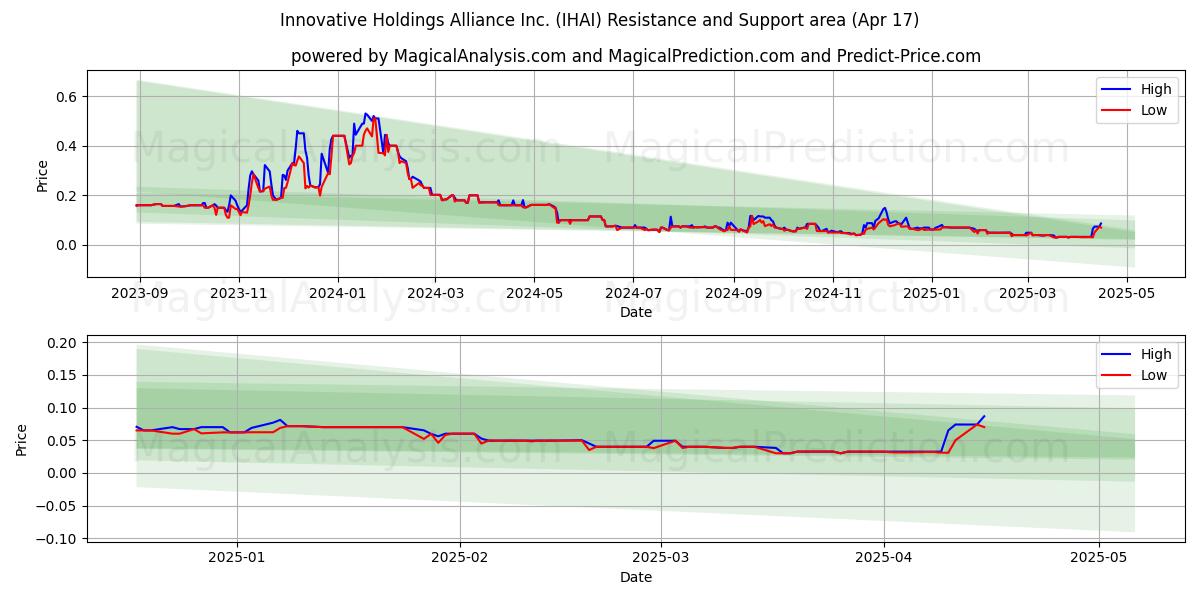
Task: Click the 'Date' label under the bottom chart
Action: point(636,577)
